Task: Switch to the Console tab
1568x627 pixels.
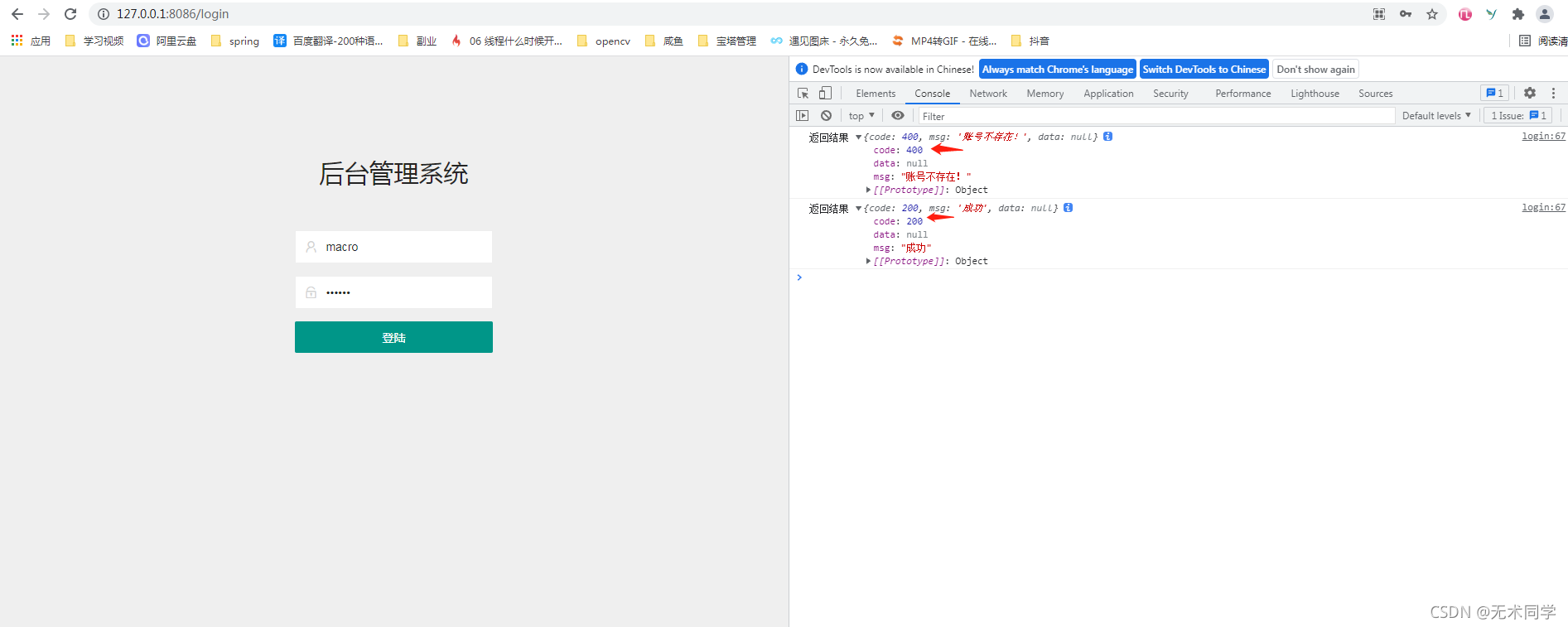Action: (932, 94)
